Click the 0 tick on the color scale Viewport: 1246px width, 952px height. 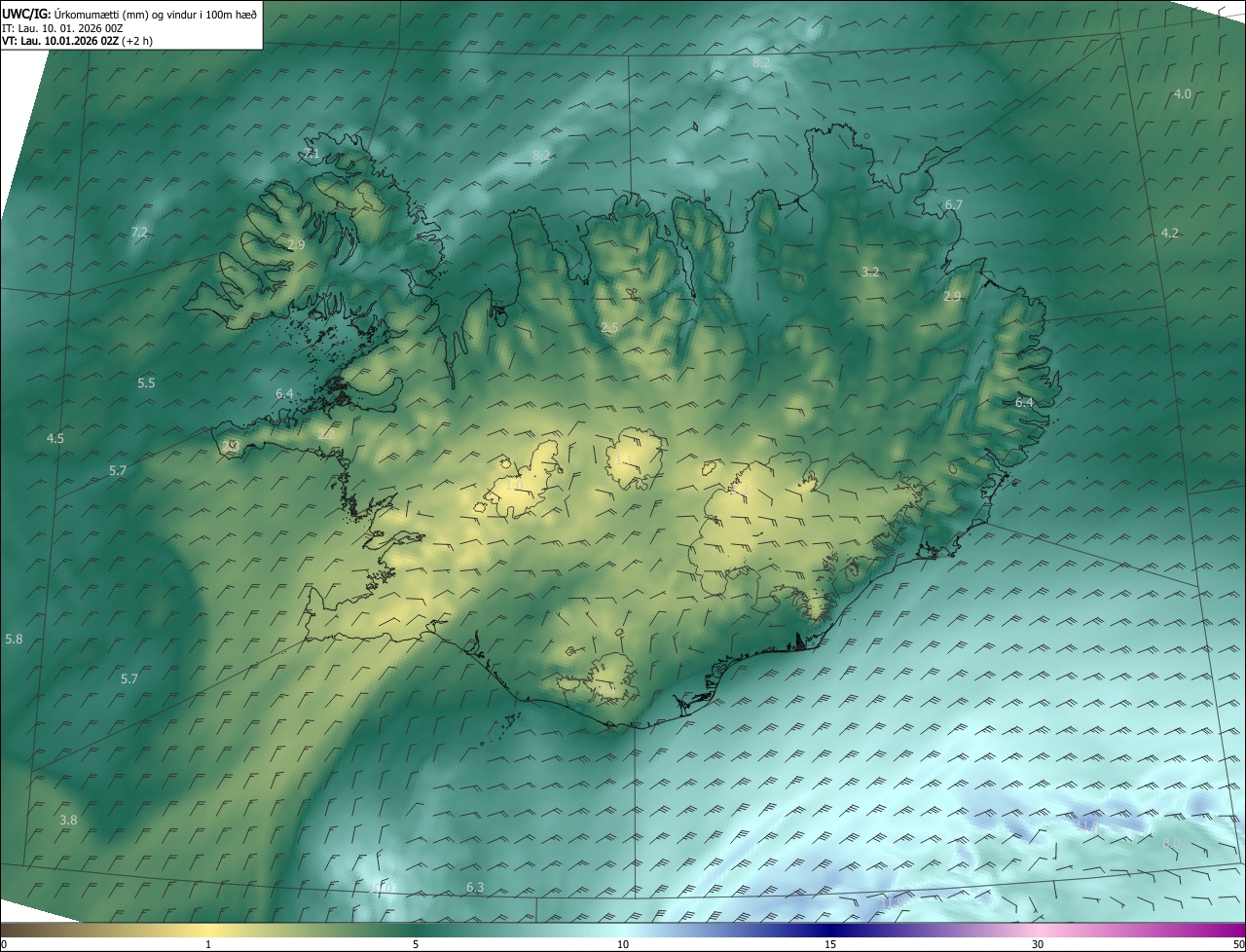pyautogui.click(x=4, y=944)
